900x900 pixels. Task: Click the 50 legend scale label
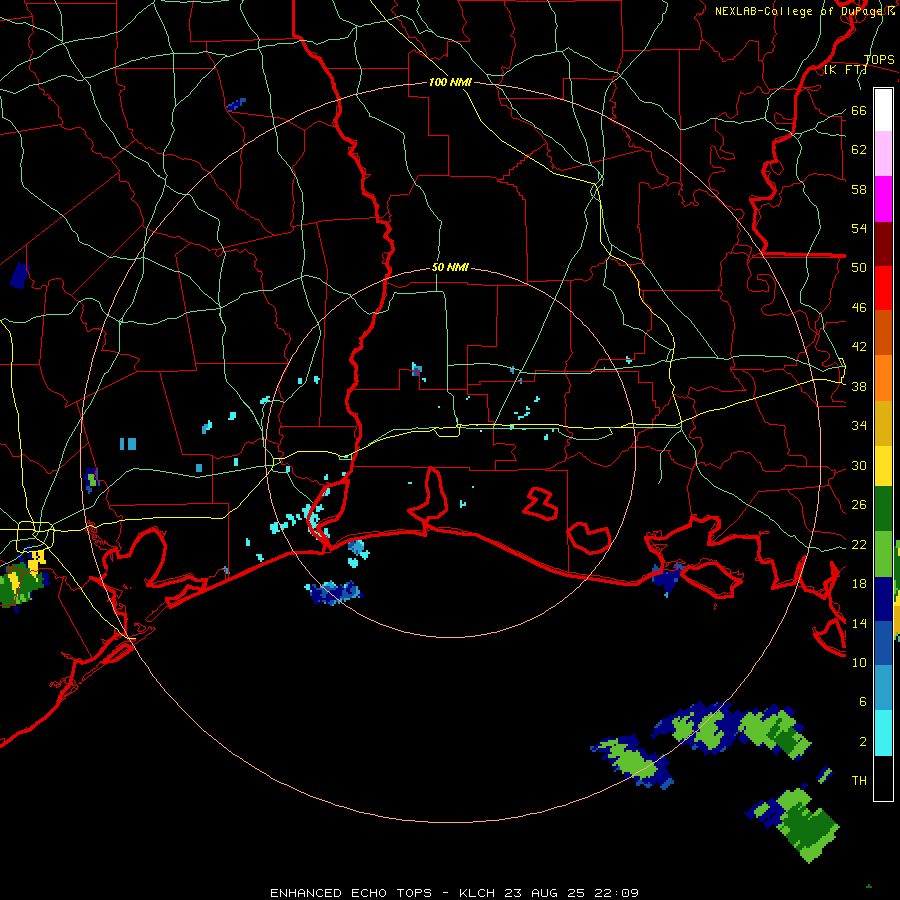[x=859, y=268]
